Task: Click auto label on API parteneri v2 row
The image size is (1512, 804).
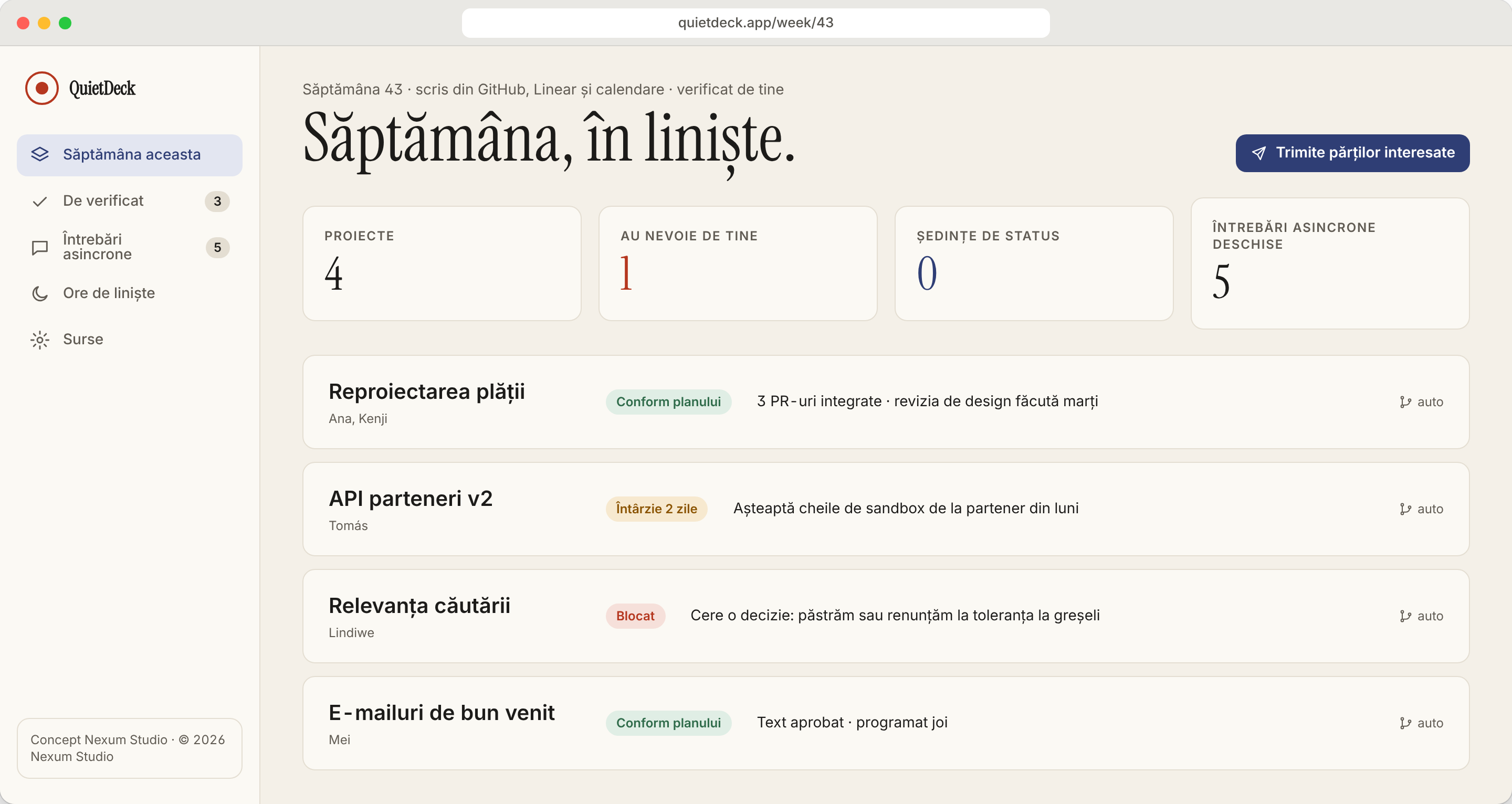Action: click(1430, 510)
